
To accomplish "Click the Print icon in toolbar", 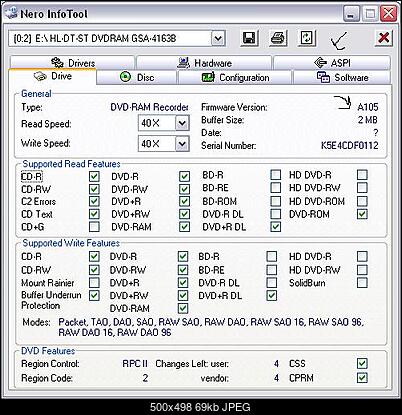I will coord(278,38).
